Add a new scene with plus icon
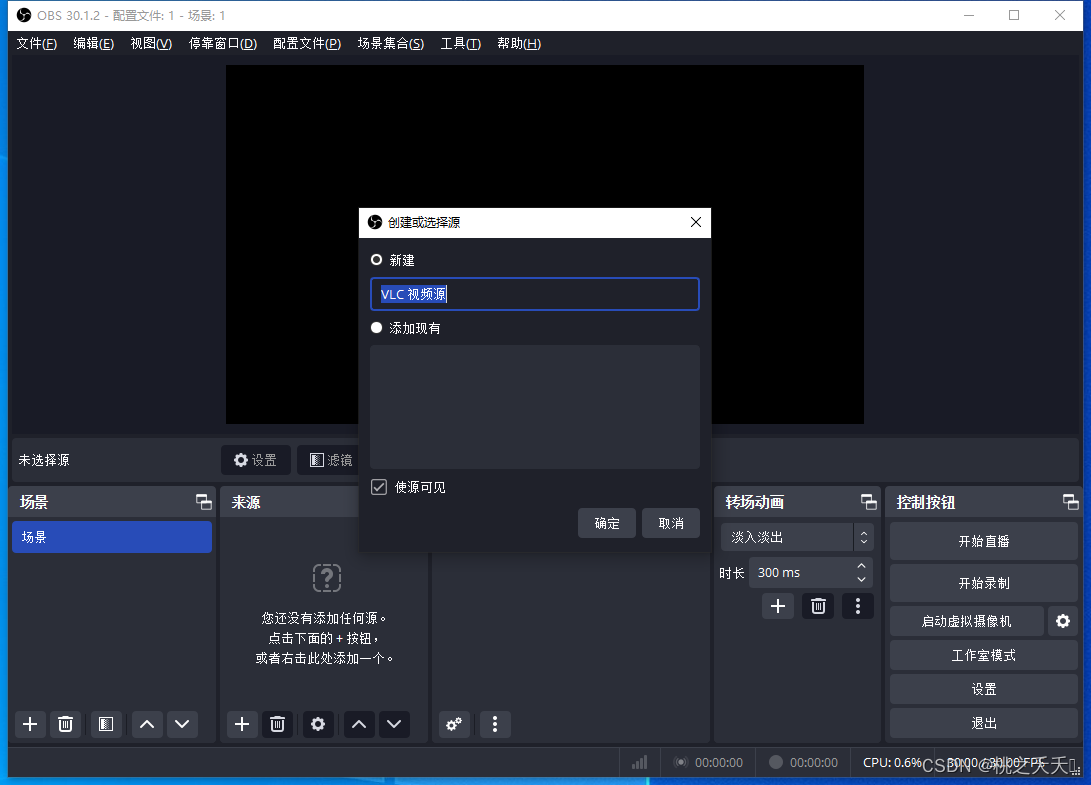Screen dimensions: 1091x785 [x=30, y=724]
